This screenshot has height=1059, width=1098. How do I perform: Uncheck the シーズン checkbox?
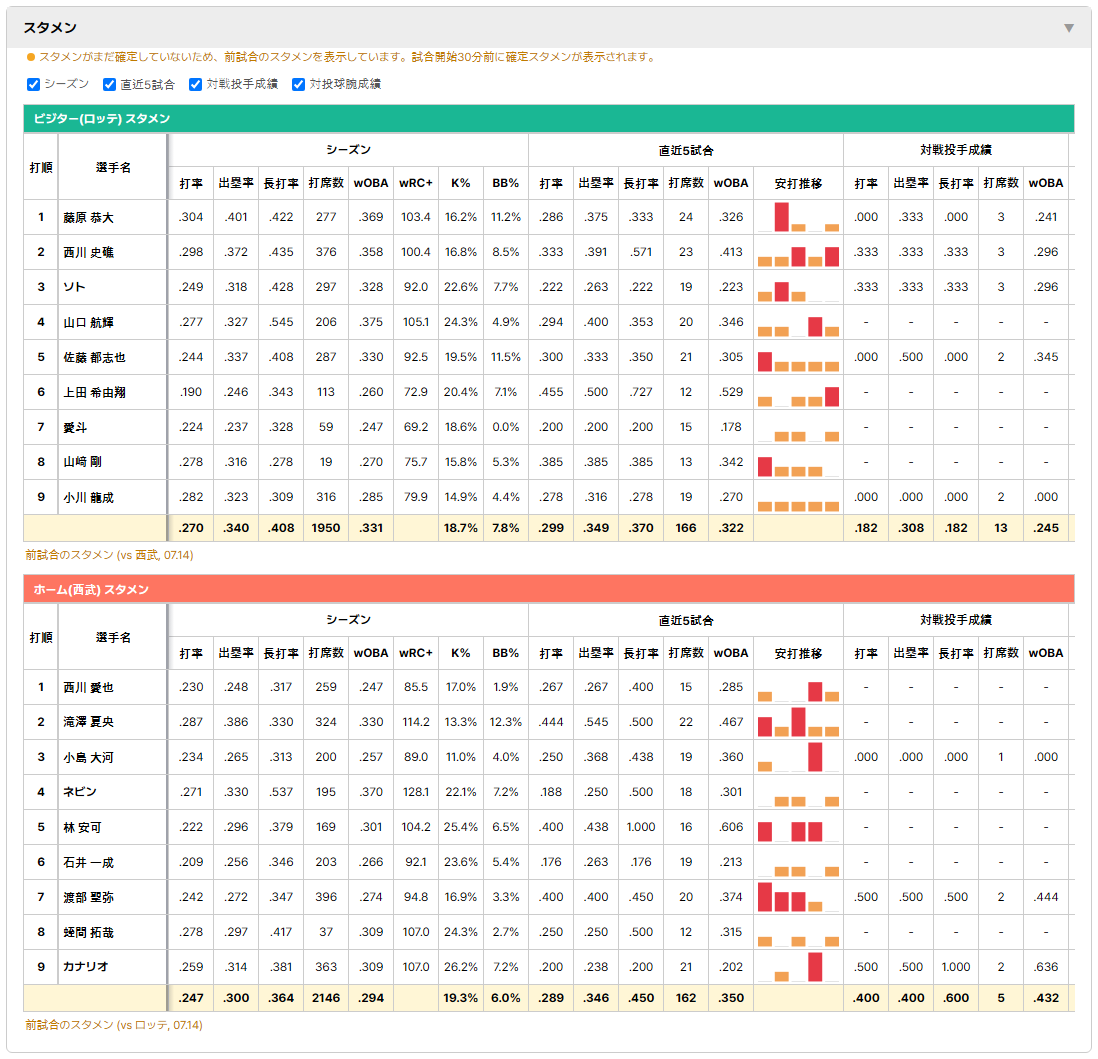(x=34, y=84)
